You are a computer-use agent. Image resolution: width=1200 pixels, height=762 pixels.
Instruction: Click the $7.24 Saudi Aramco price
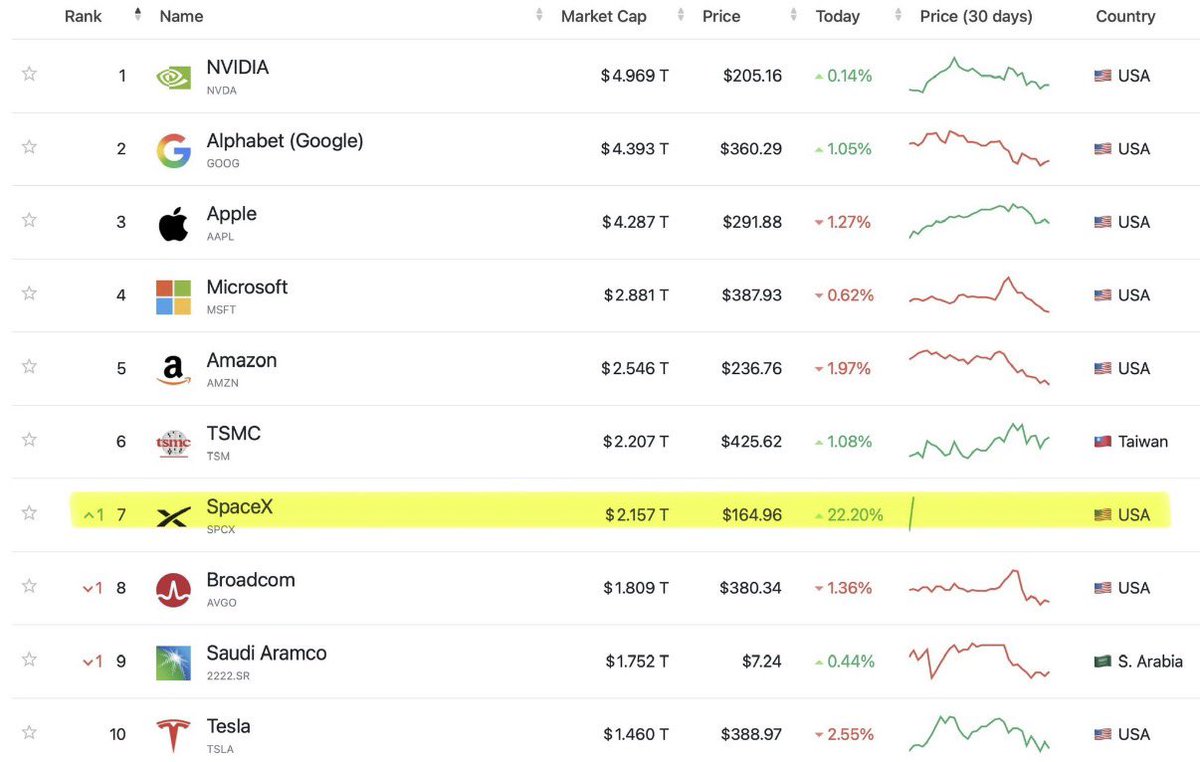(x=761, y=661)
